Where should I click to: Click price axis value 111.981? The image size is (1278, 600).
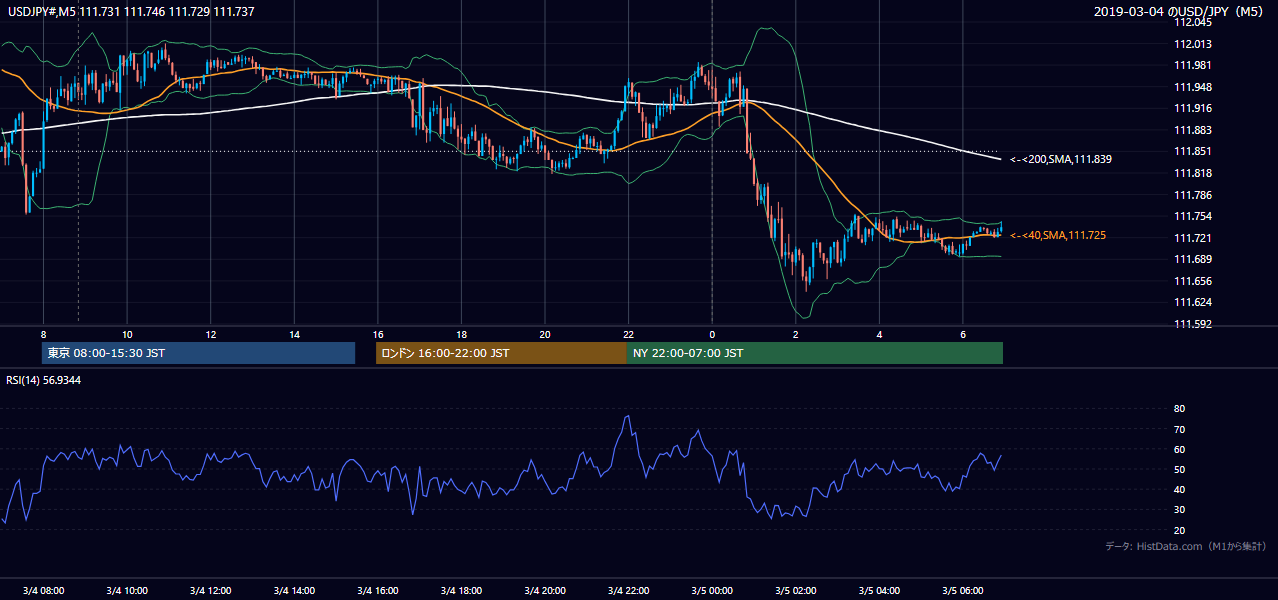(1194, 66)
